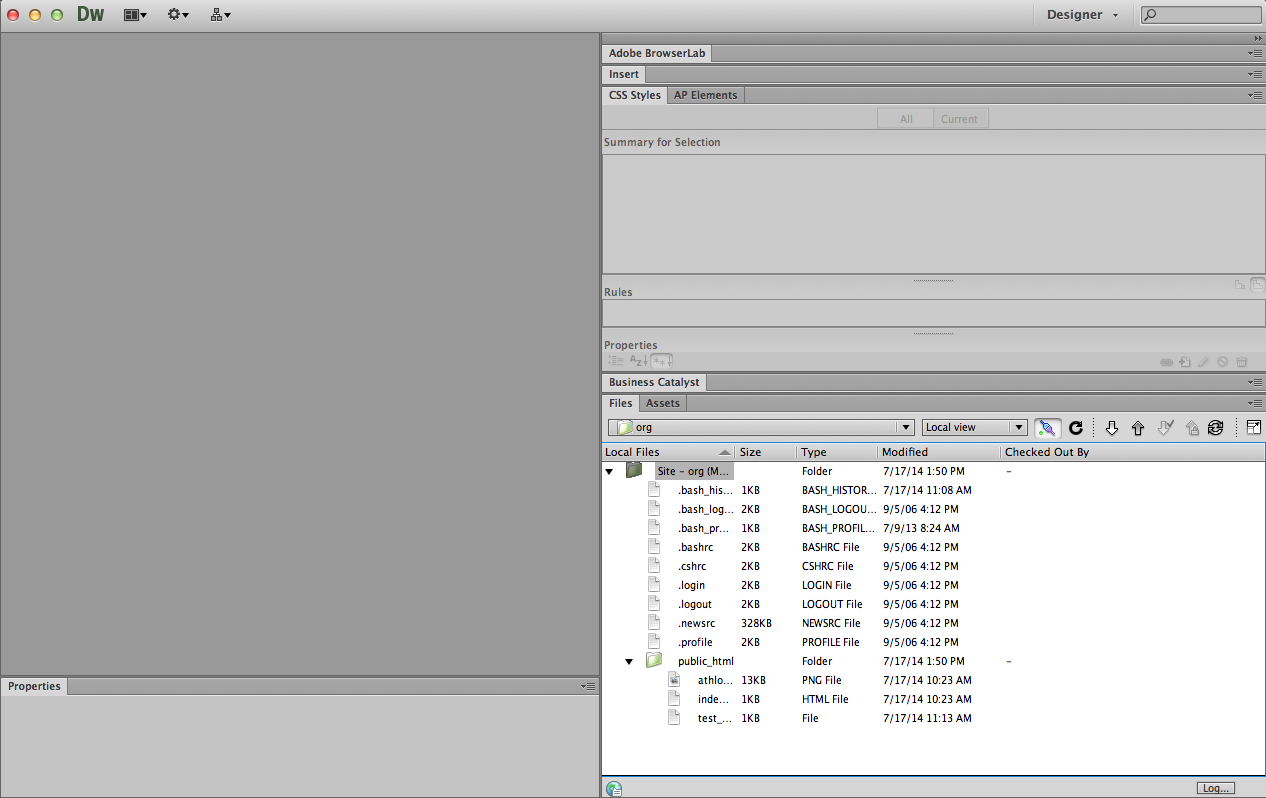
Task: Collapse the public_html folder
Action: click(629, 662)
